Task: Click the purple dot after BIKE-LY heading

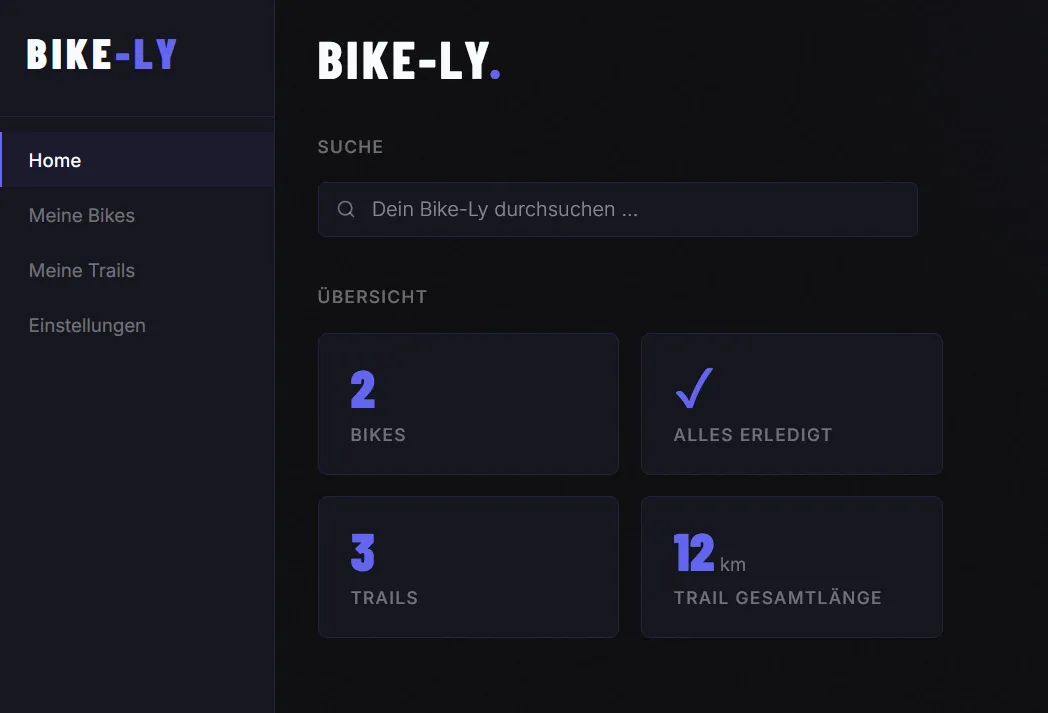Action: coord(497,72)
